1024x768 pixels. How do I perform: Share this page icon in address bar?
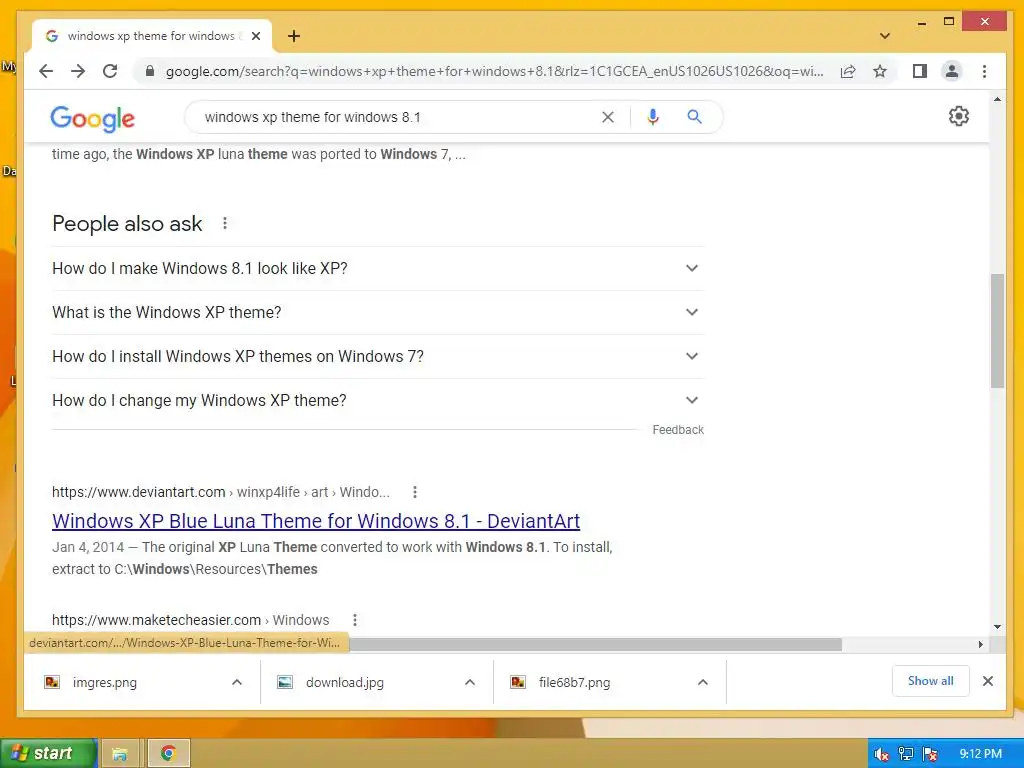click(x=848, y=71)
